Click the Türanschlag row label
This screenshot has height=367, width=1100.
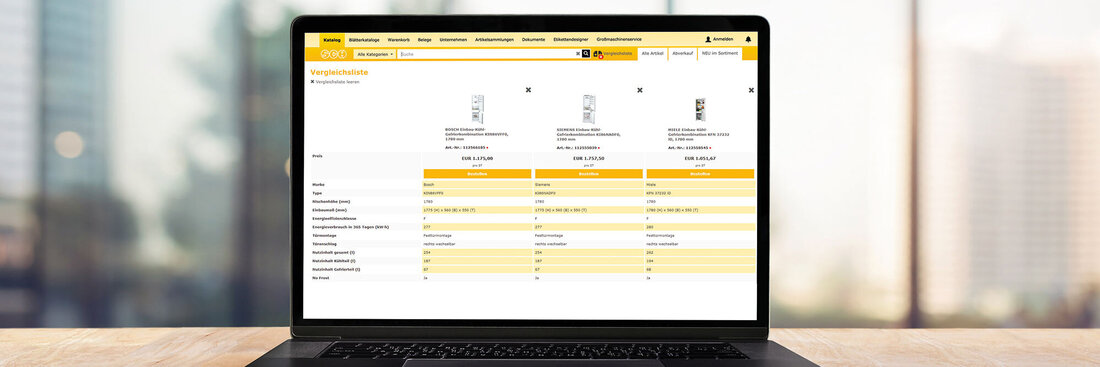[x=325, y=243]
